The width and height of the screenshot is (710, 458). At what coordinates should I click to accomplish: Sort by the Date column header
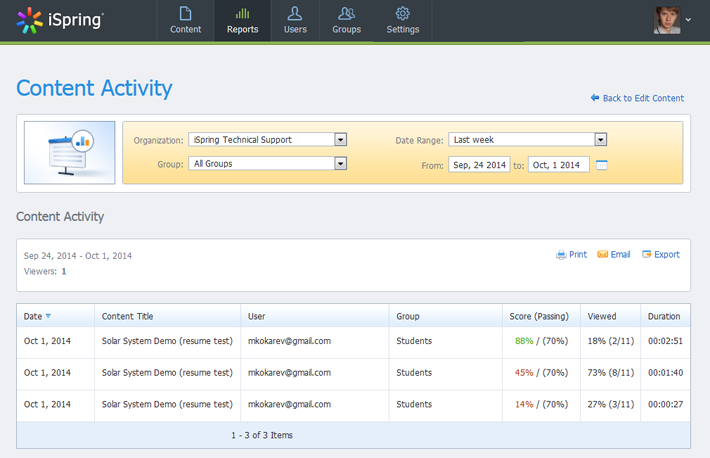click(56, 316)
